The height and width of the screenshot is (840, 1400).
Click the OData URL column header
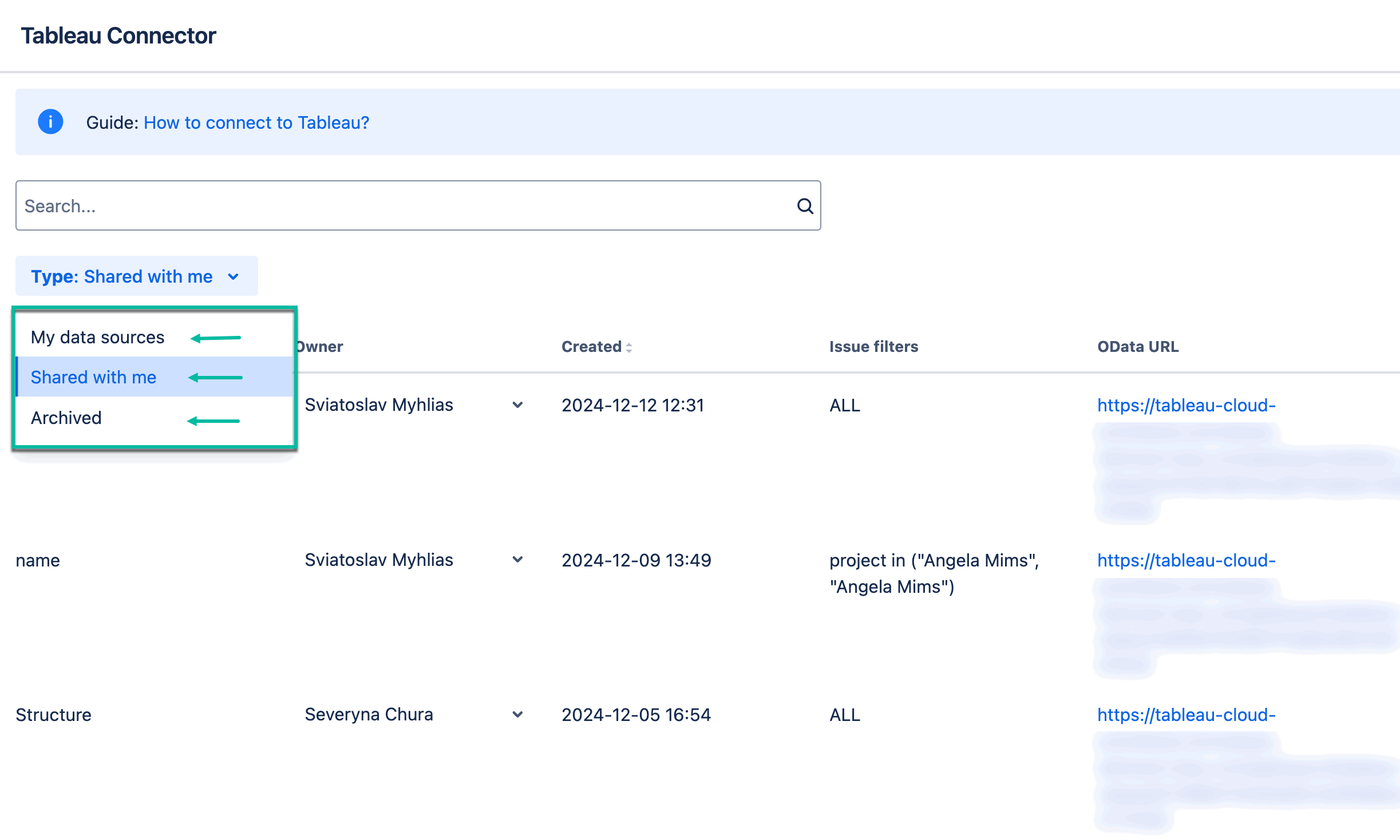[x=1137, y=346]
